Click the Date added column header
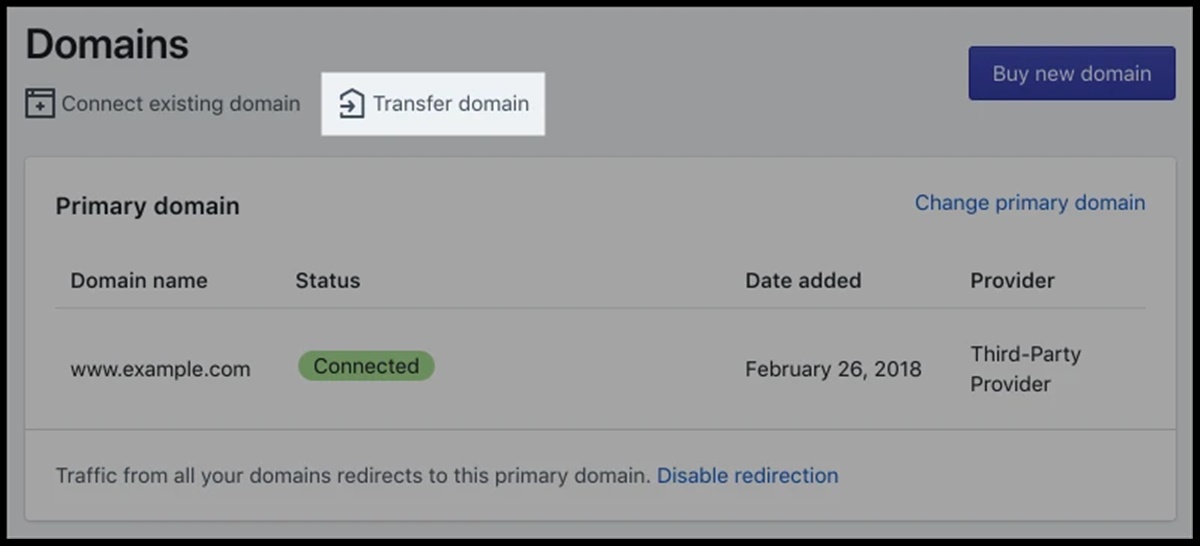Screen dimensions: 1200x546 pyautogui.click(x=803, y=281)
